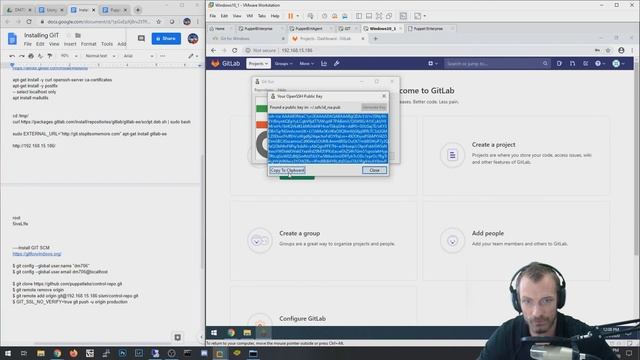Open Docs comment history icon
Screen dimensions: 640x360
pyautogui.click(x=141, y=38)
